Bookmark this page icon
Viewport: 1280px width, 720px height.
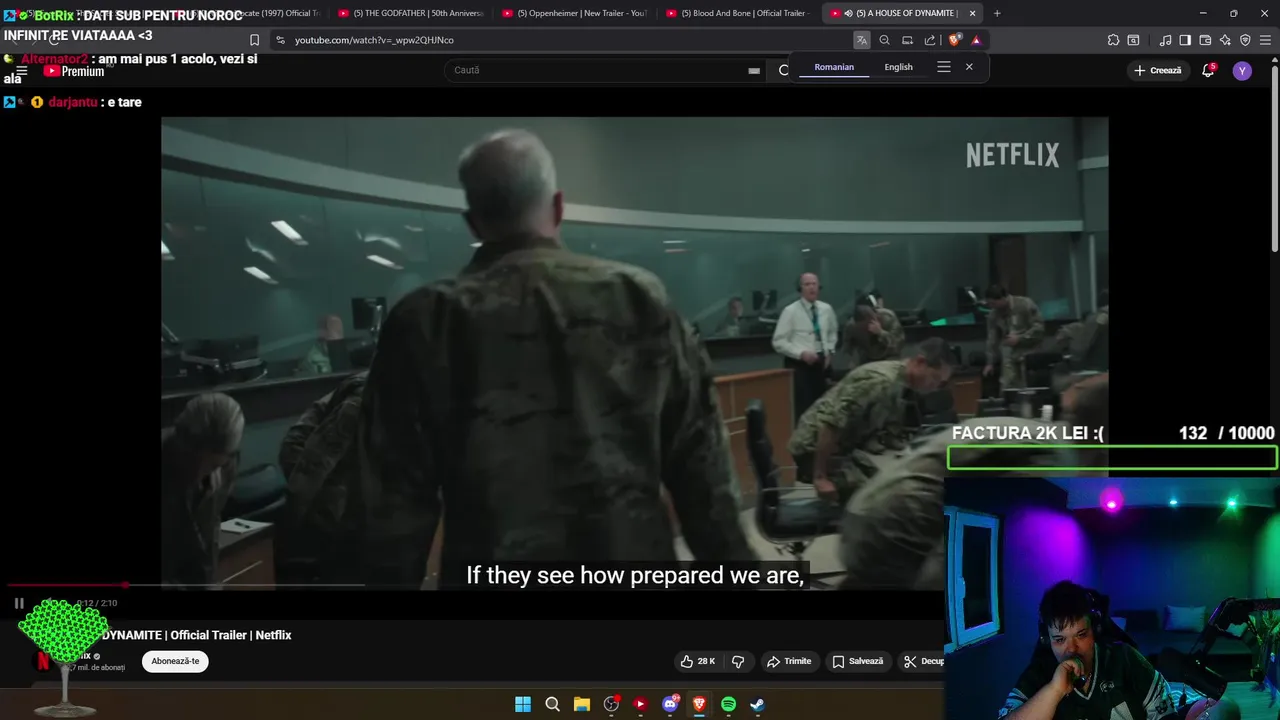(254, 40)
